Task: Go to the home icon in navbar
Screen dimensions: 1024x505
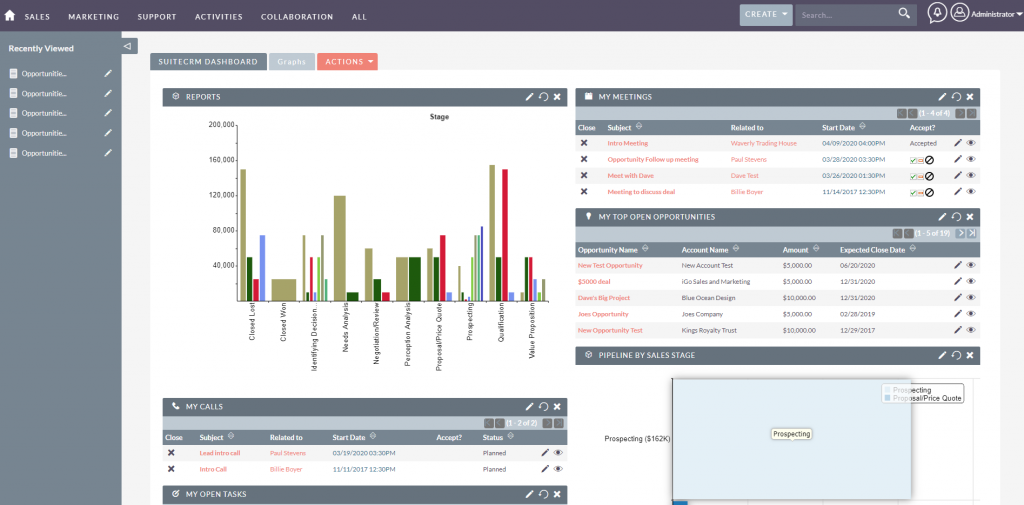Action: (9, 16)
